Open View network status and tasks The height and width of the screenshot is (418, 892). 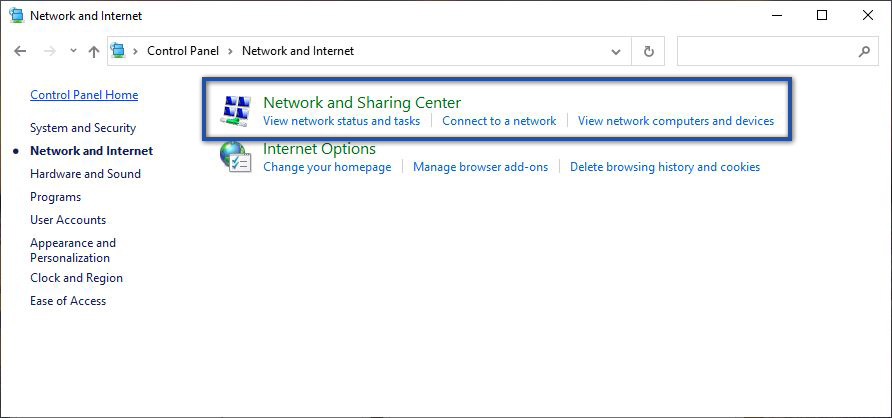click(341, 121)
